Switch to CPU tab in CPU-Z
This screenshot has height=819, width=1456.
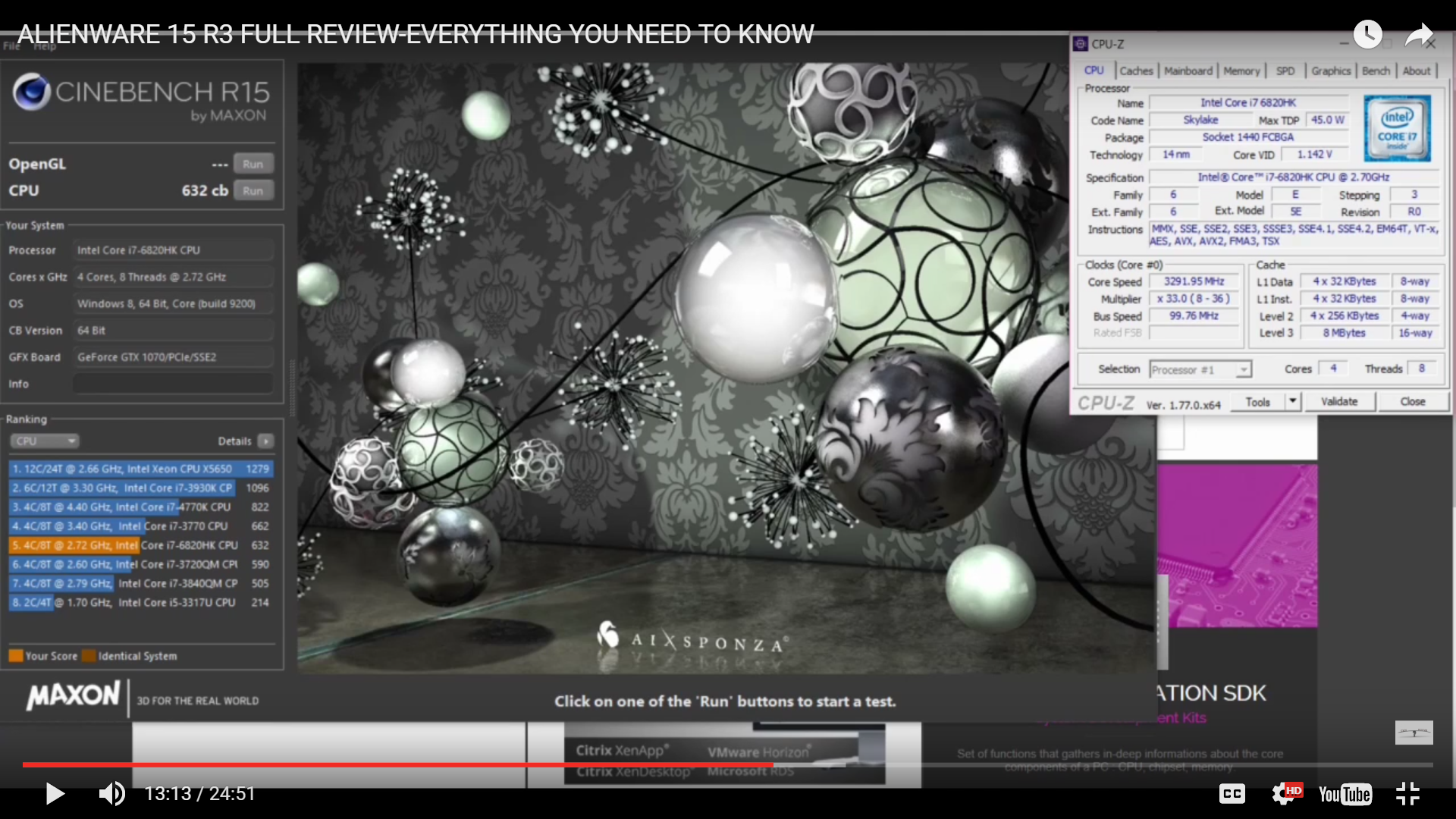click(1094, 71)
